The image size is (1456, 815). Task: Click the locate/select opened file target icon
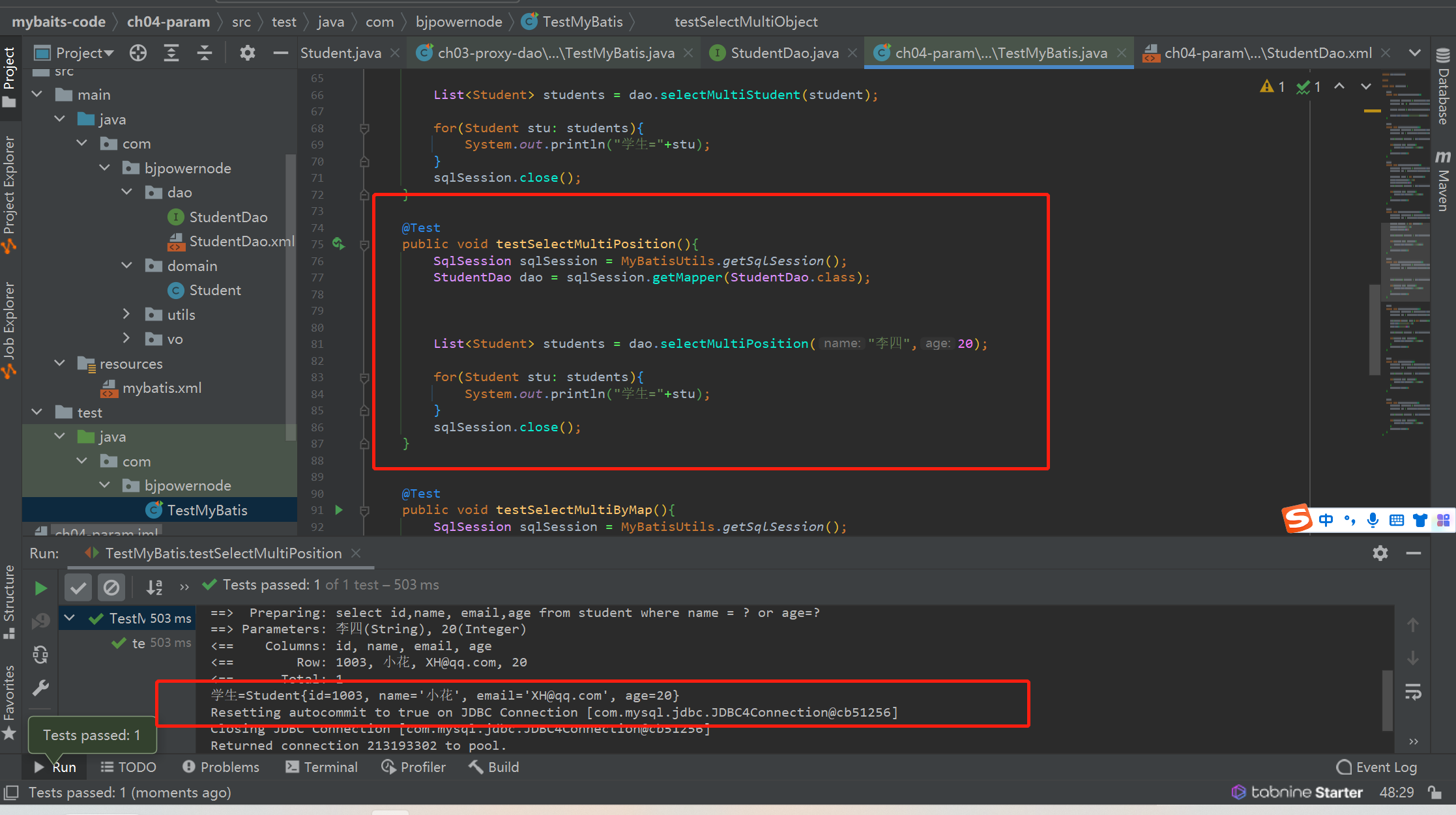click(x=138, y=53)
